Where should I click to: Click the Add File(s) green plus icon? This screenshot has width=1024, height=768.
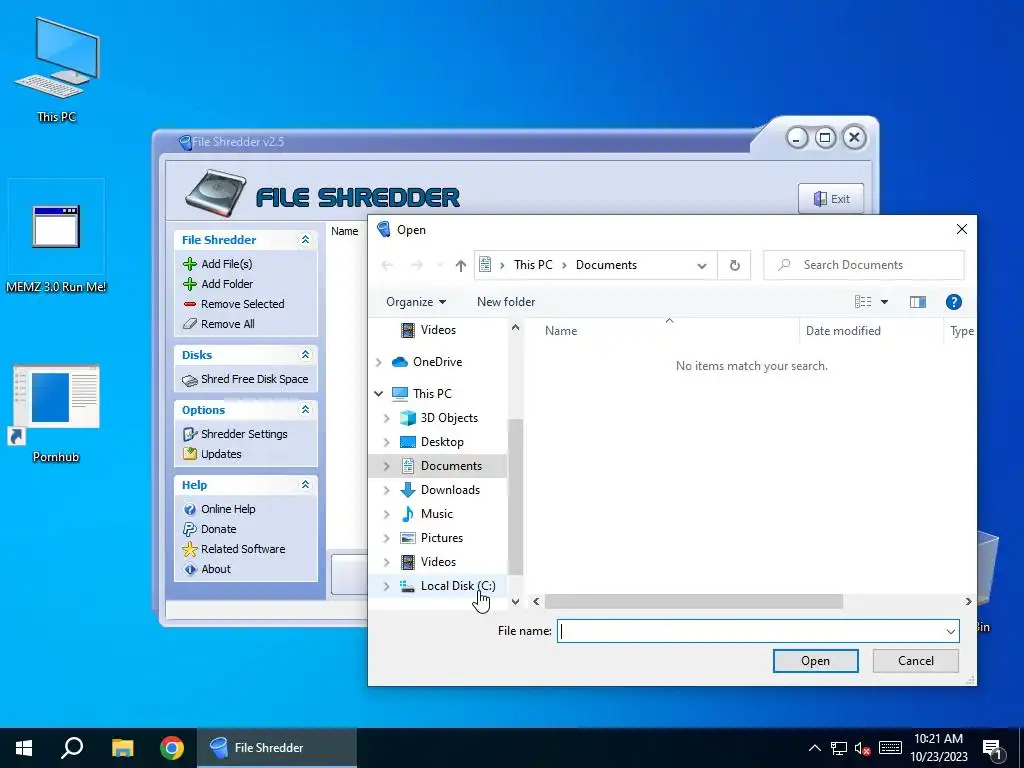click(x=189, y=264)
